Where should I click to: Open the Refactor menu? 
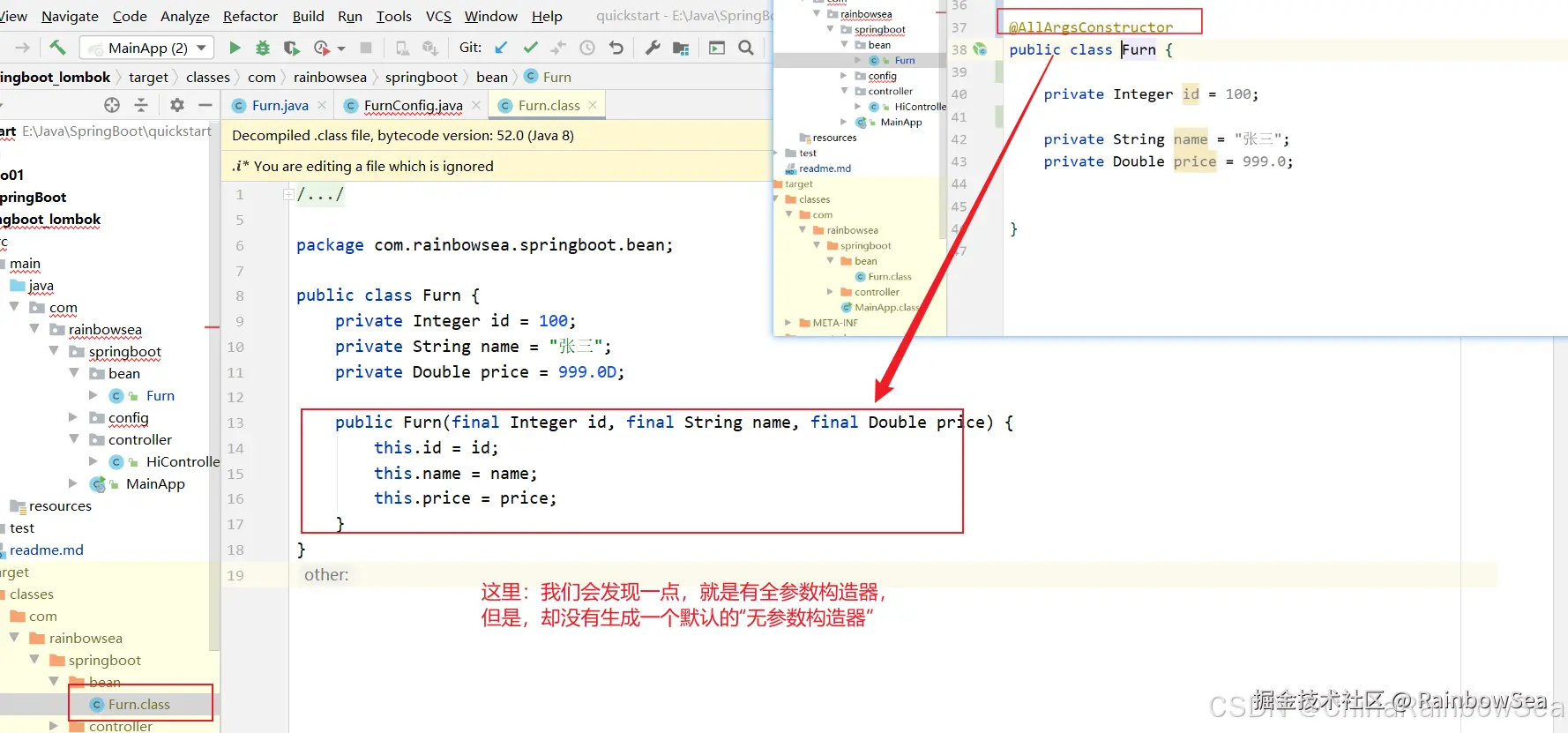pyautogui.click(x=250, y=16)
